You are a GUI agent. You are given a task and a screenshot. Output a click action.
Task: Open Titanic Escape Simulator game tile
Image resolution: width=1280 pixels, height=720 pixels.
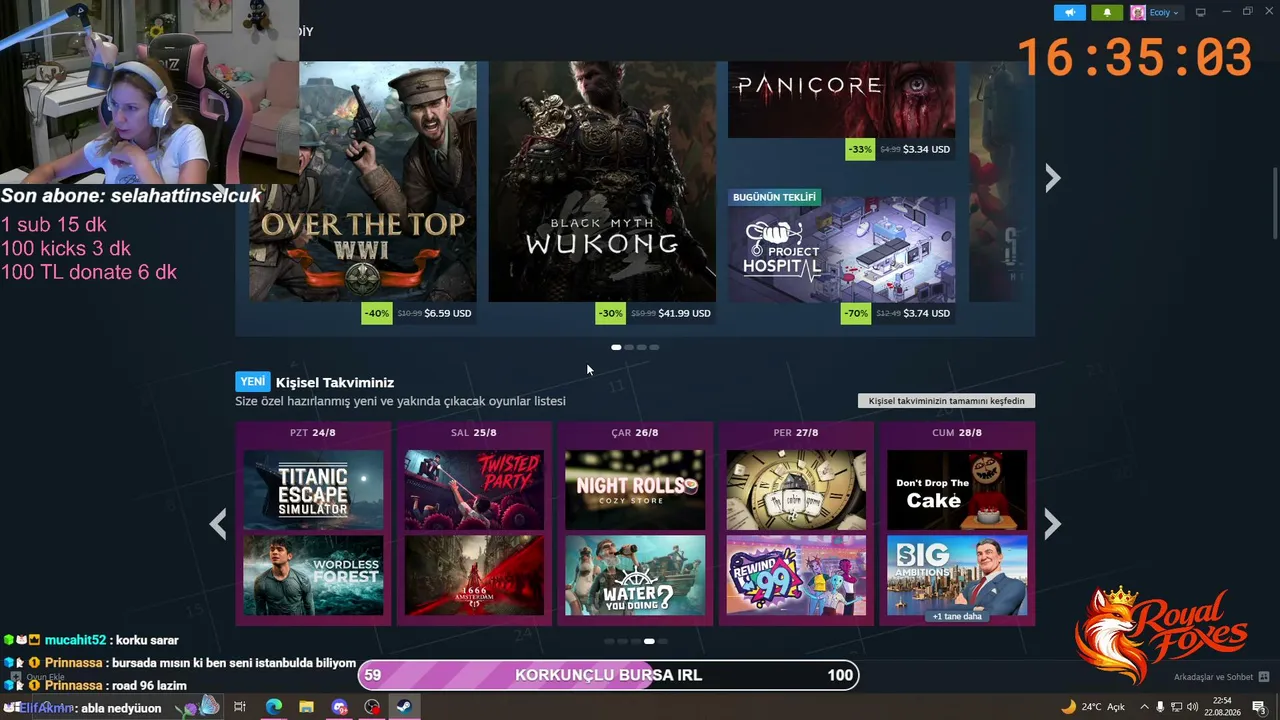[x=313, y=490]
